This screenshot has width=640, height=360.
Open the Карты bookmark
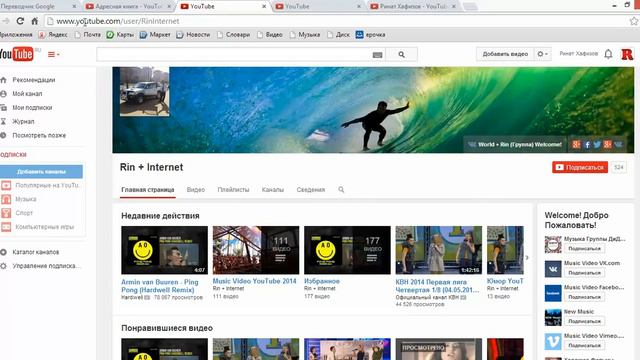[x=120, y=35]
